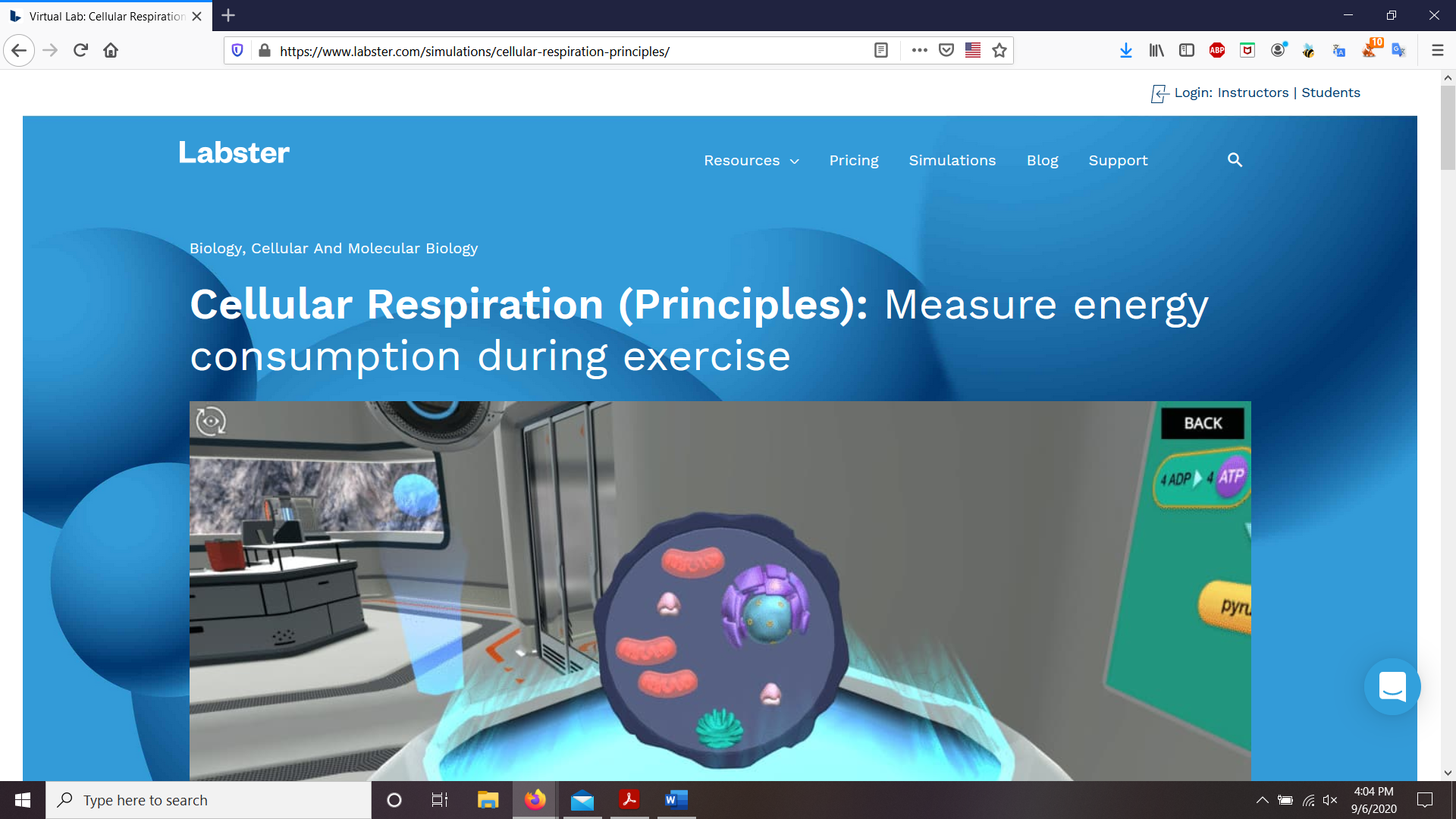Open Microsoft Word from the taskbar

click(x=676, y=800)
